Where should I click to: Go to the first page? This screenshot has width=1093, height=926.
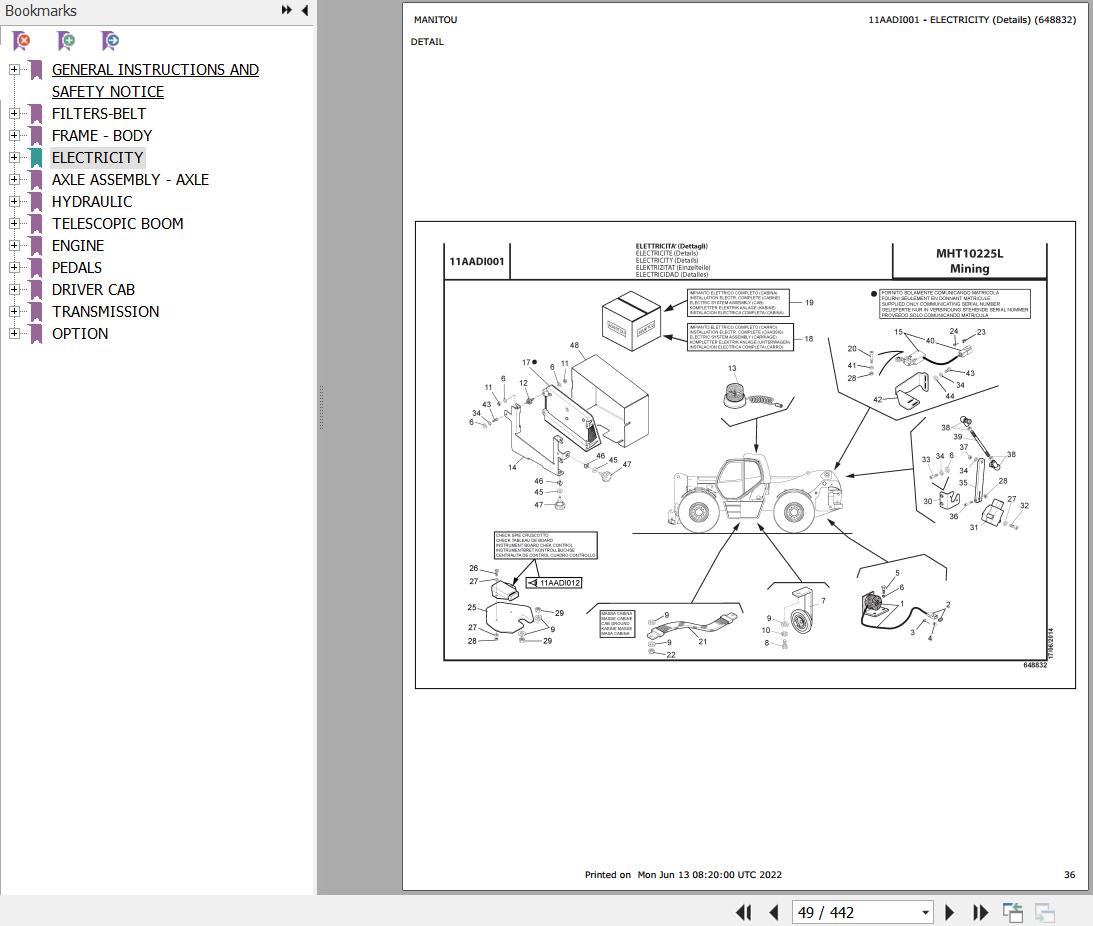[x=744, y=912]
